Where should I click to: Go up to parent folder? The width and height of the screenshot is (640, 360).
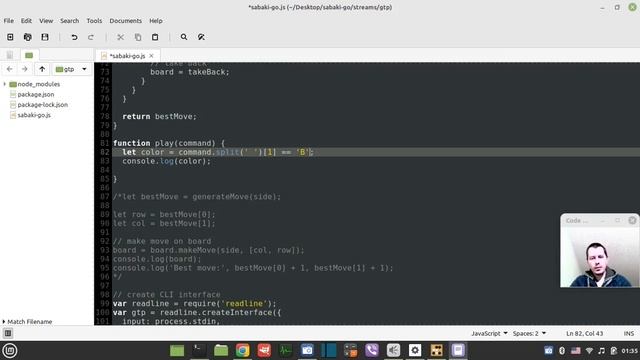pos(42,69)
